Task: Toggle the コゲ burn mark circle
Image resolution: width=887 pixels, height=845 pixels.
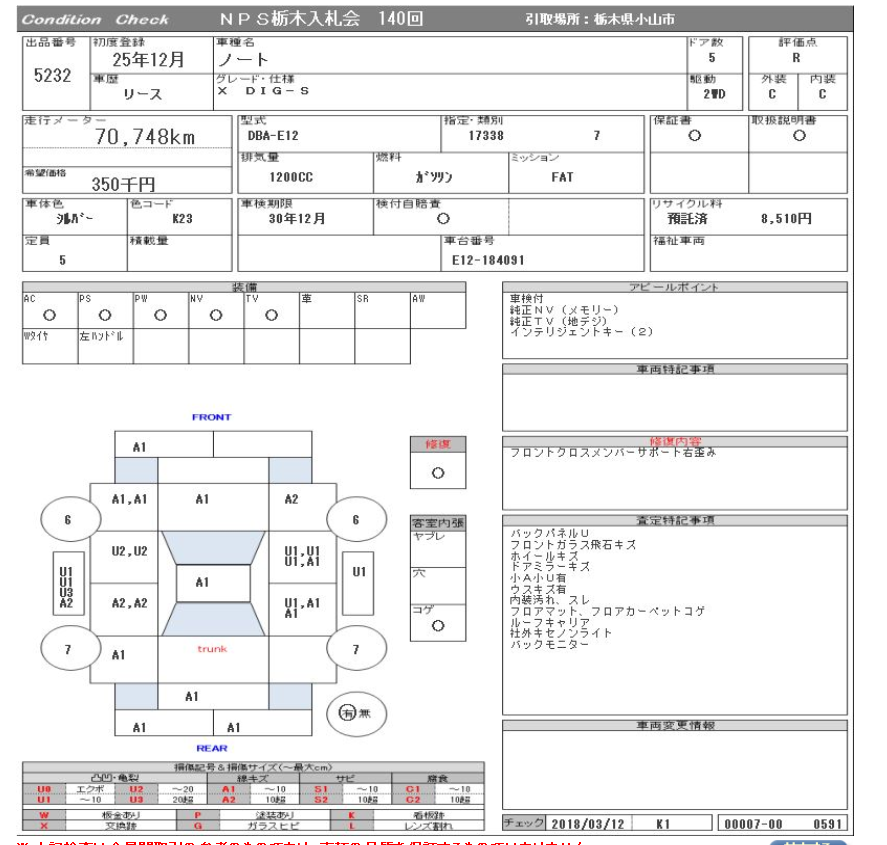Action: [437, 626]
